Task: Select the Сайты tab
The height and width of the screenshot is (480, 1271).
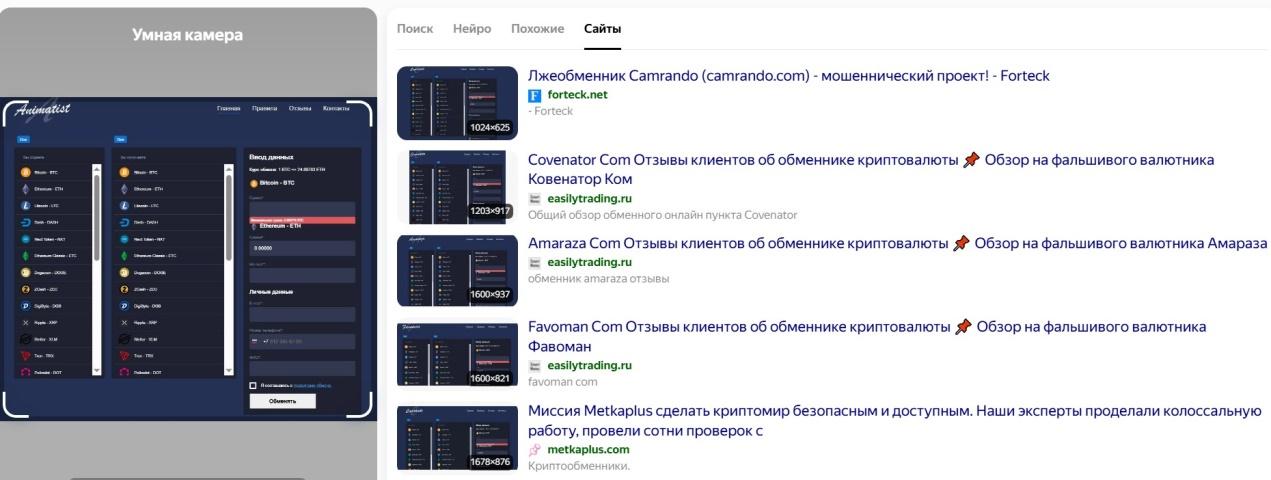Action: [x=603, y=29]
